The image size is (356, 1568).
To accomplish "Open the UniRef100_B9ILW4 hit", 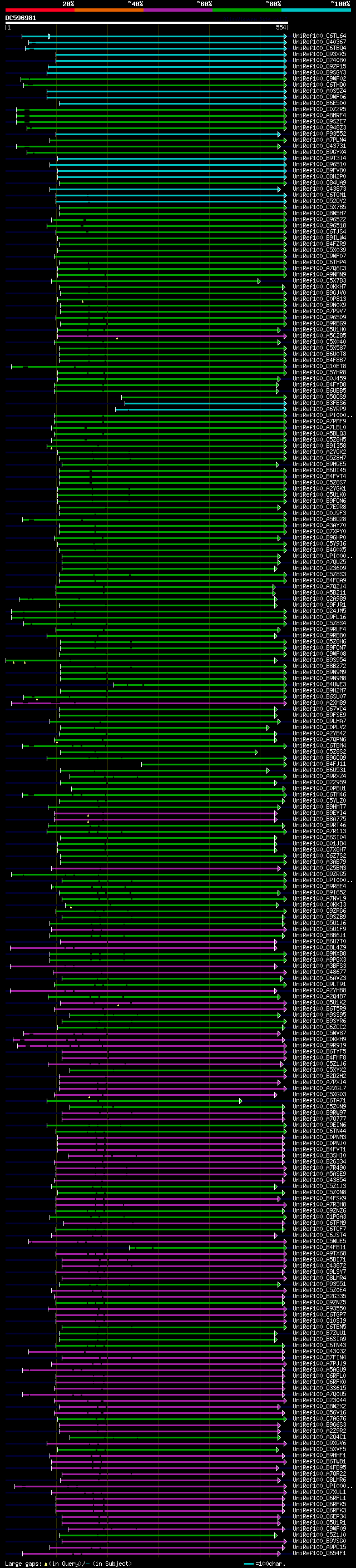I will 319,238.
